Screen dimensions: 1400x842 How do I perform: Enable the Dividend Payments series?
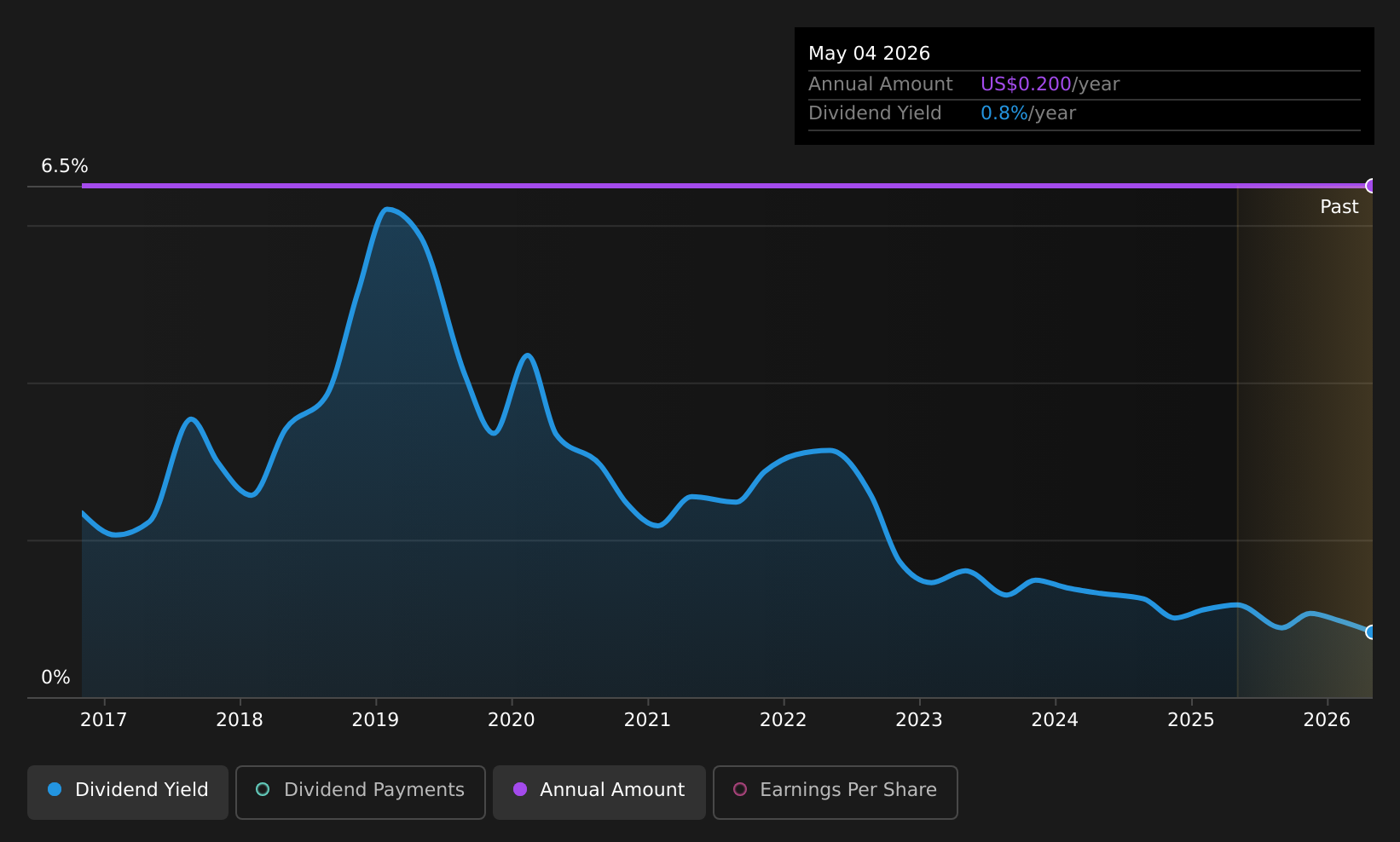click(361, 793)
